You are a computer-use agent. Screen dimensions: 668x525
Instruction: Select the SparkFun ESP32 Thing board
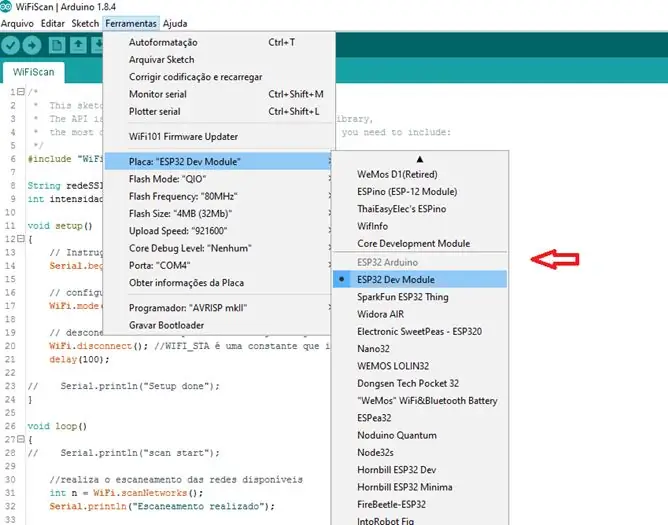pyautogui.click(x=420, y=297)
